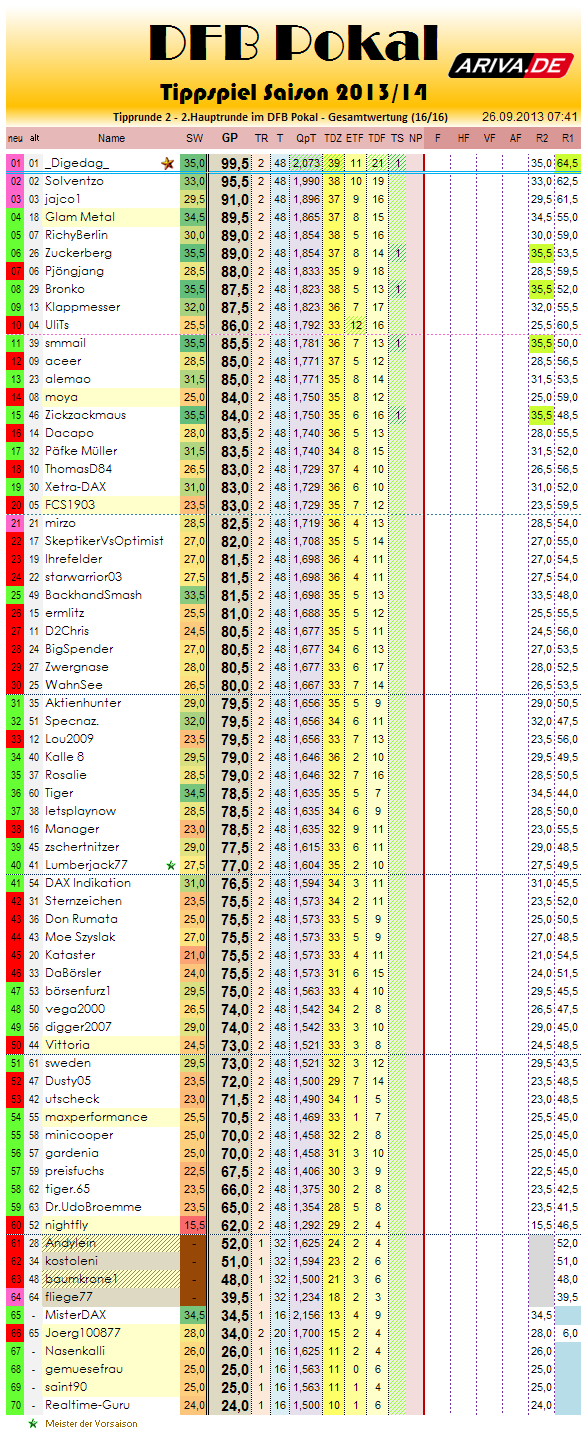Click the Tippspiel Saison 2013/14 subtitle
The height and width of the screenshot is (1433, 587).
[x=294, y=92]
